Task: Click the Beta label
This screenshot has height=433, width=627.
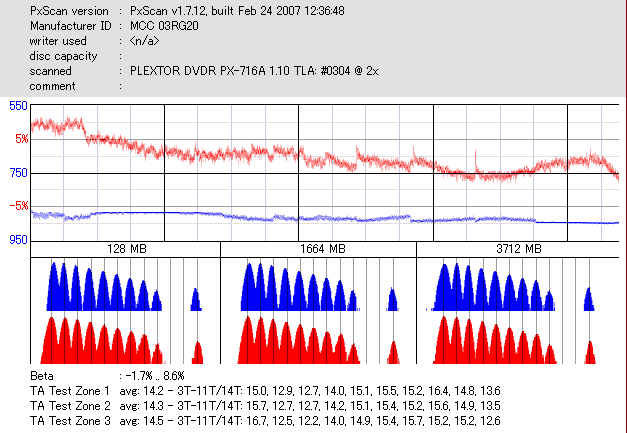Action: pos(42,376)
